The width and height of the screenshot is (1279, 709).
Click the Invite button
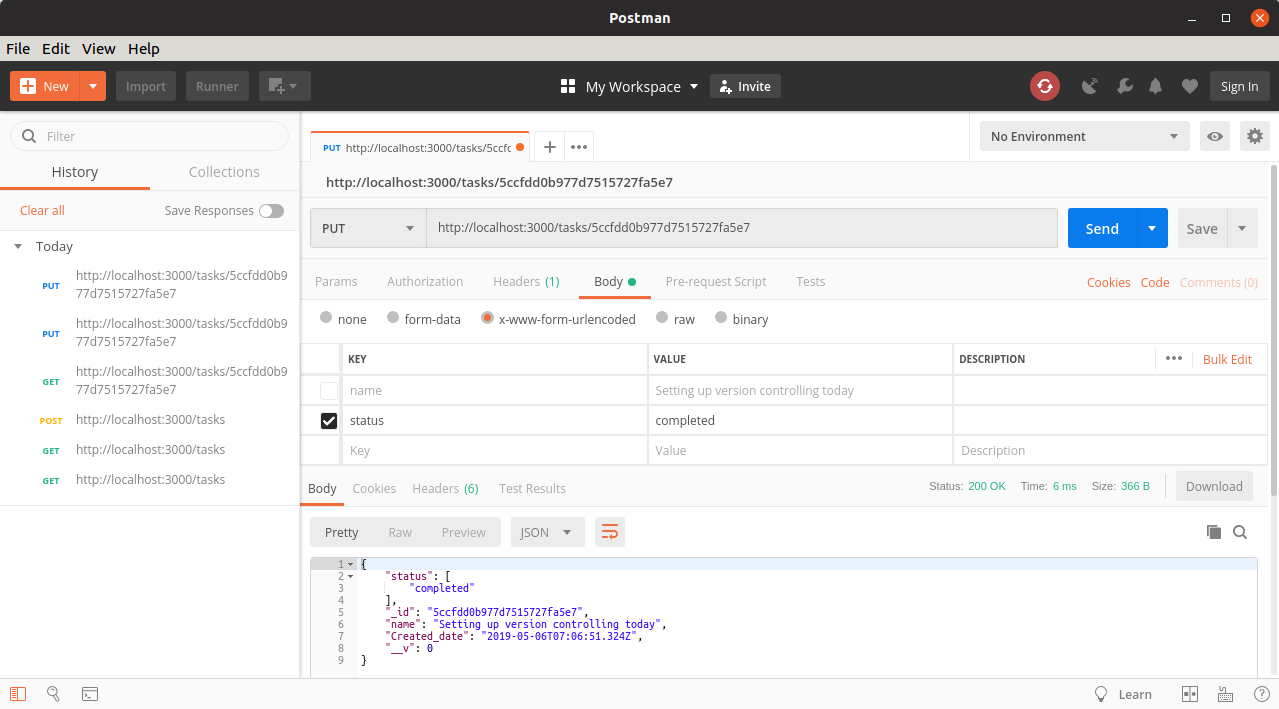[x=745, y=86]
